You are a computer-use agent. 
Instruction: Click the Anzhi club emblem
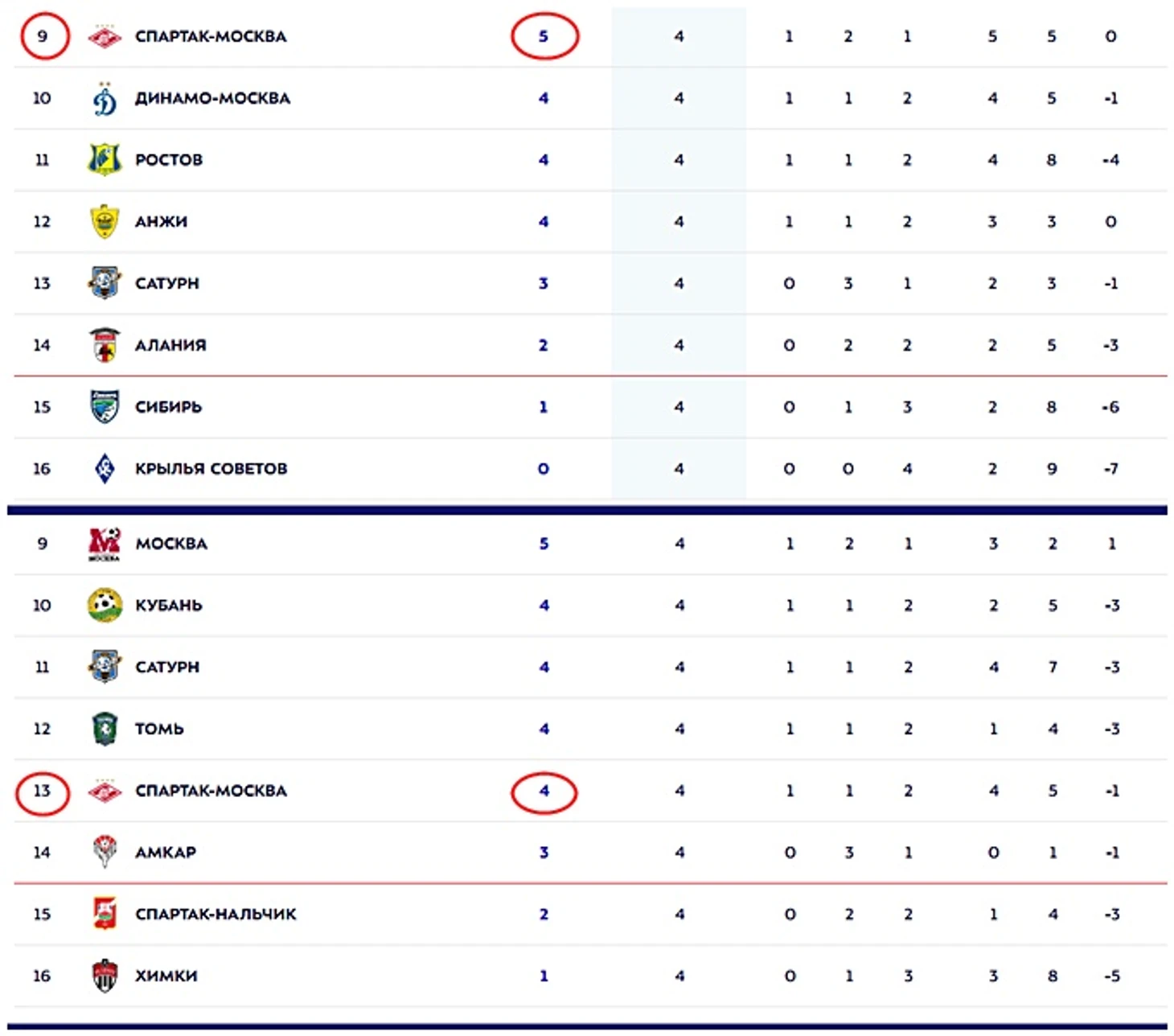[x=105, y=222]
